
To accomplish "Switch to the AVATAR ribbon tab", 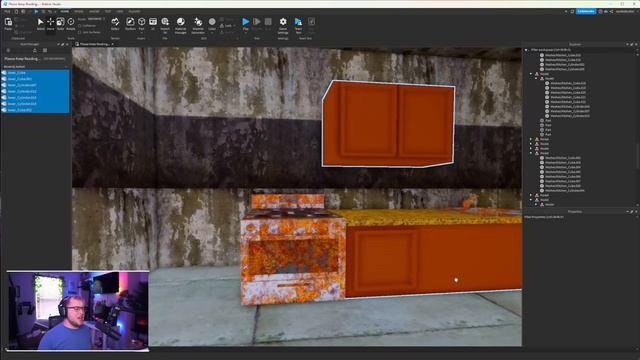I will 94,11.
